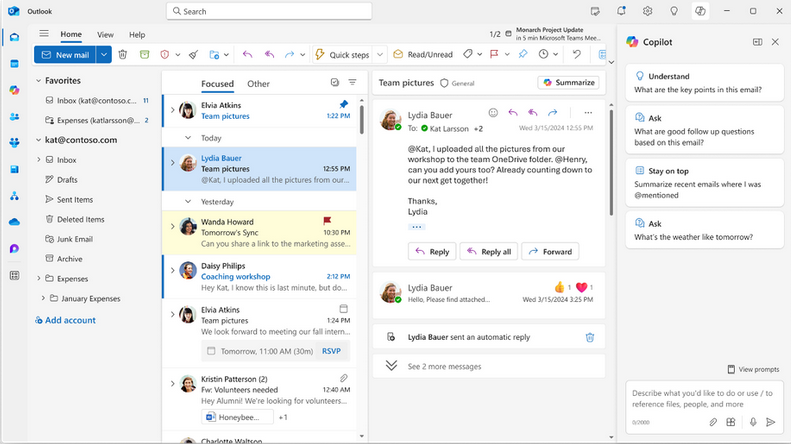Click the Undo icon in toolbar

[577, 54]
